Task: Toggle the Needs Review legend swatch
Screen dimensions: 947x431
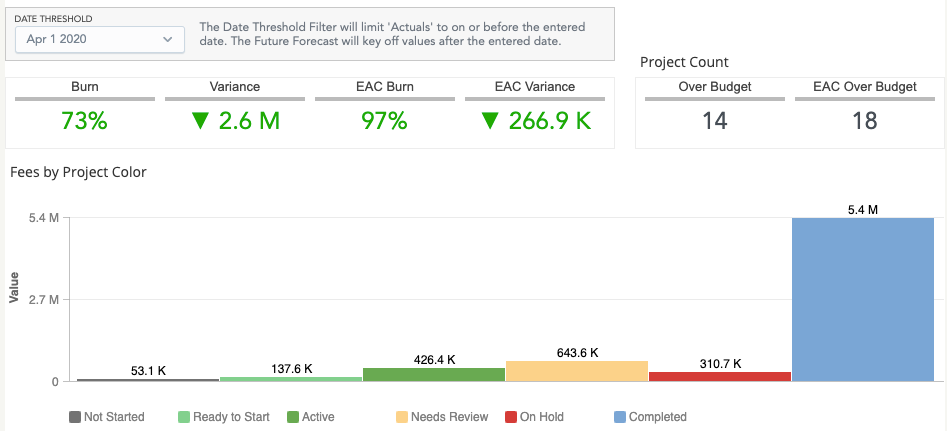Action: pyautogui.click(x=402, y=417)
